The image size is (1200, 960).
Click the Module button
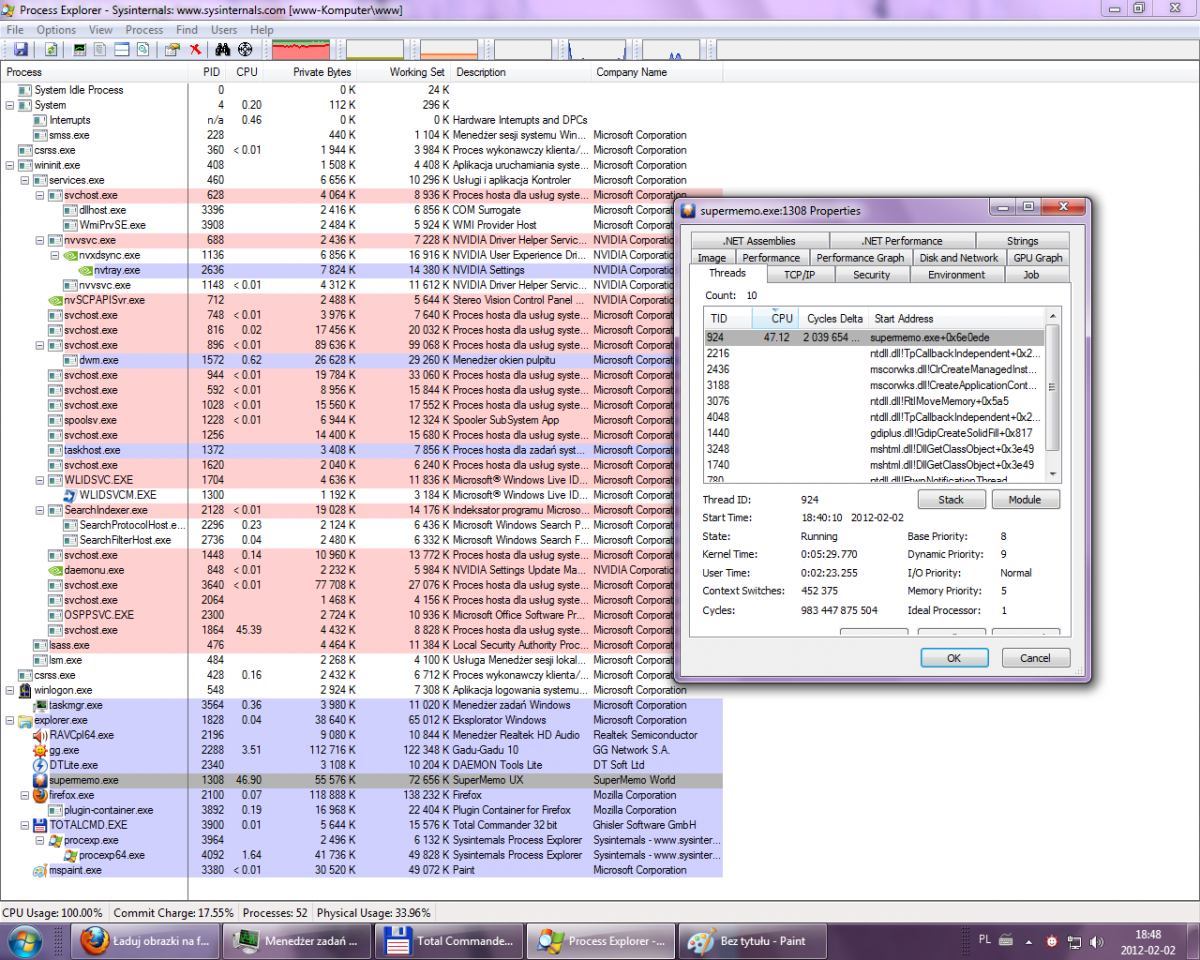(x=1025, y=499)
